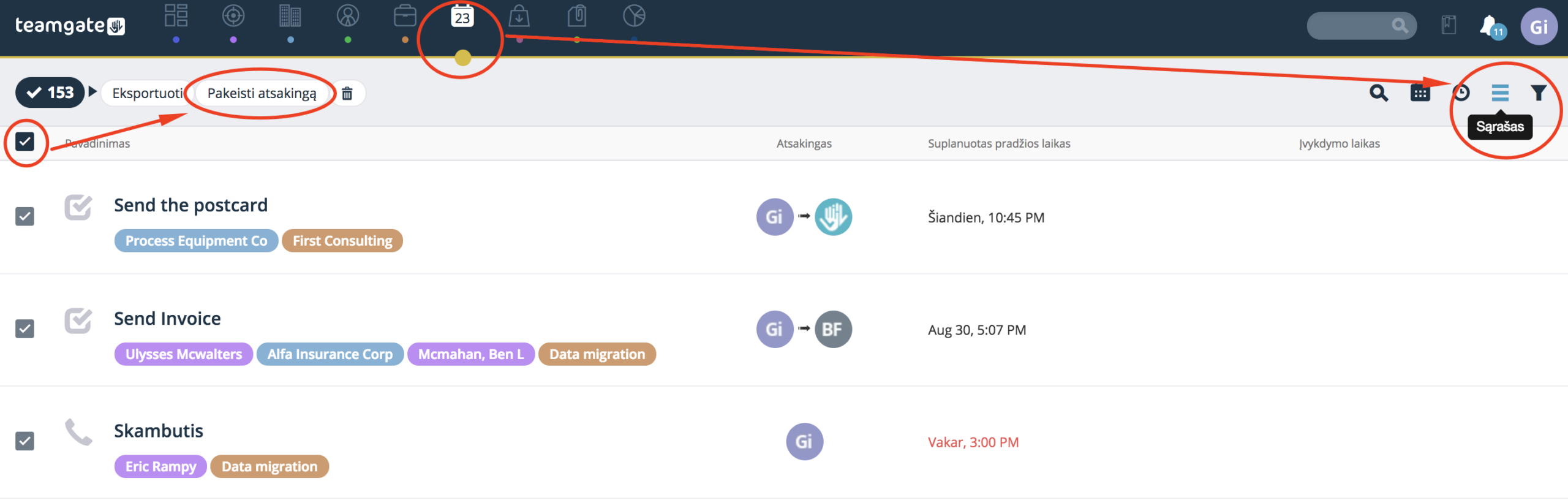
Task: Open the Send the postcard activity
Action: tap(190, 205)
